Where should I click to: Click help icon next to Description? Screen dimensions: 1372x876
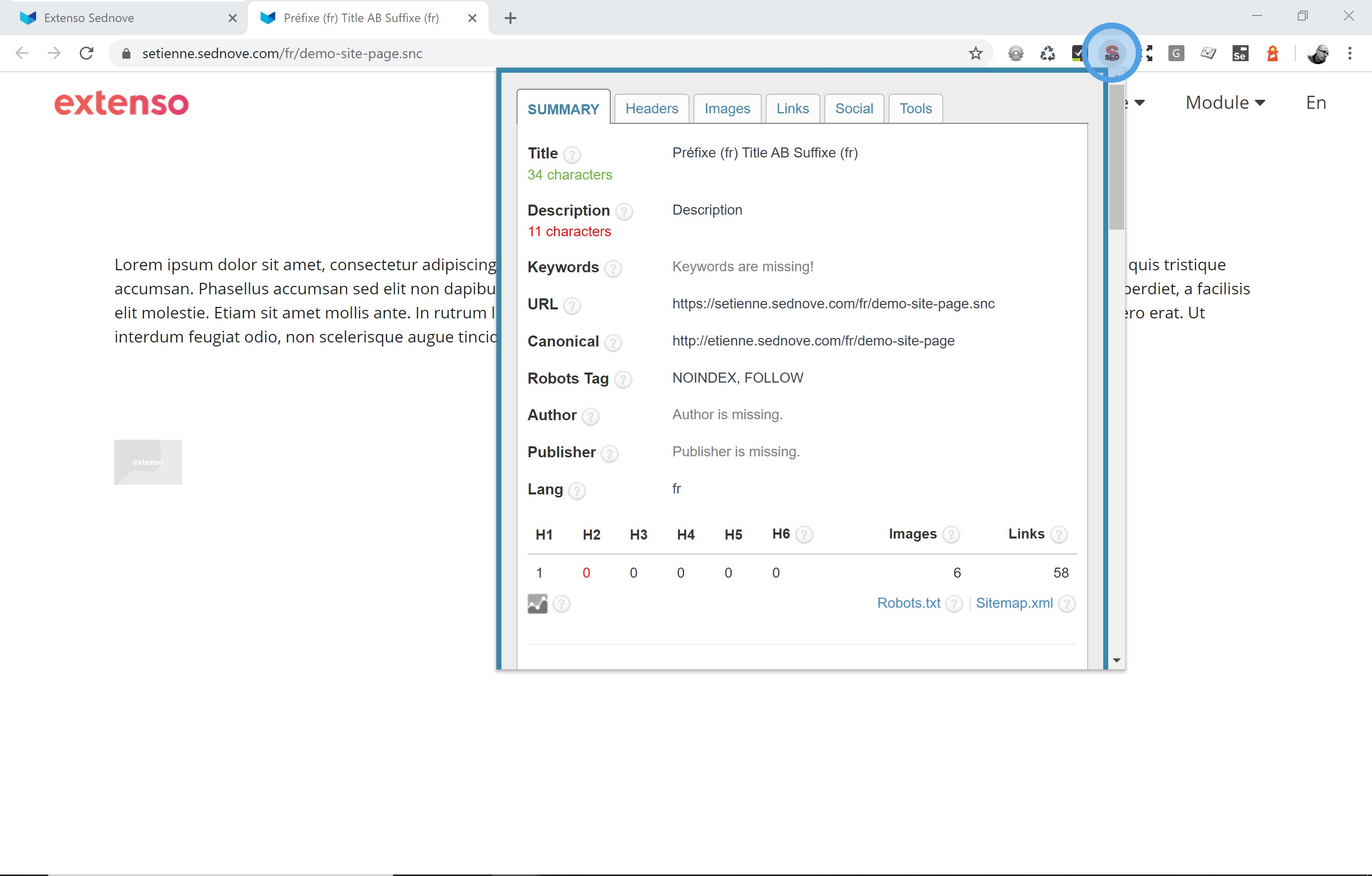[624, 211]
